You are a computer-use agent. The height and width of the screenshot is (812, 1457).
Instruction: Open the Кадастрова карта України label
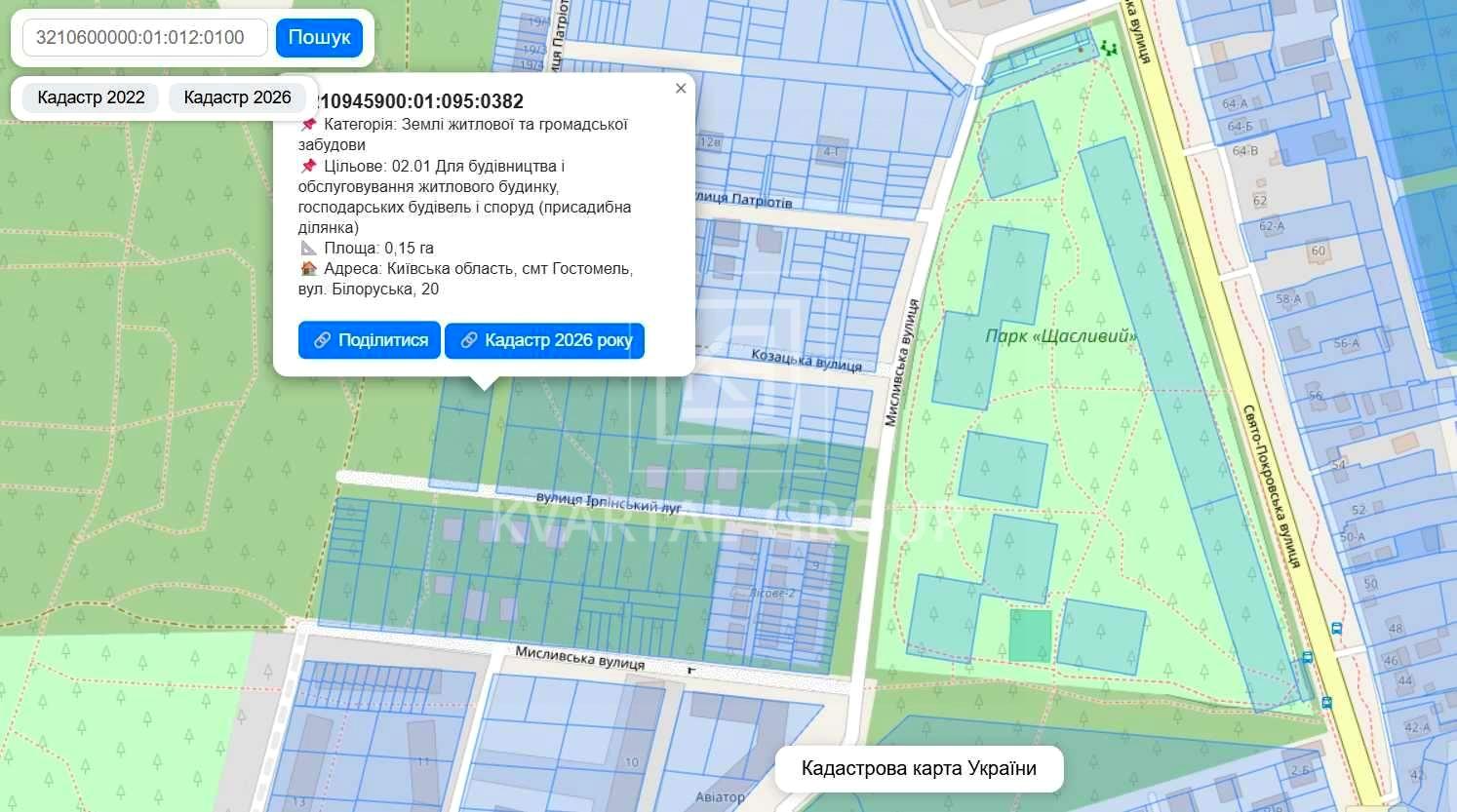tap(918, 768)
